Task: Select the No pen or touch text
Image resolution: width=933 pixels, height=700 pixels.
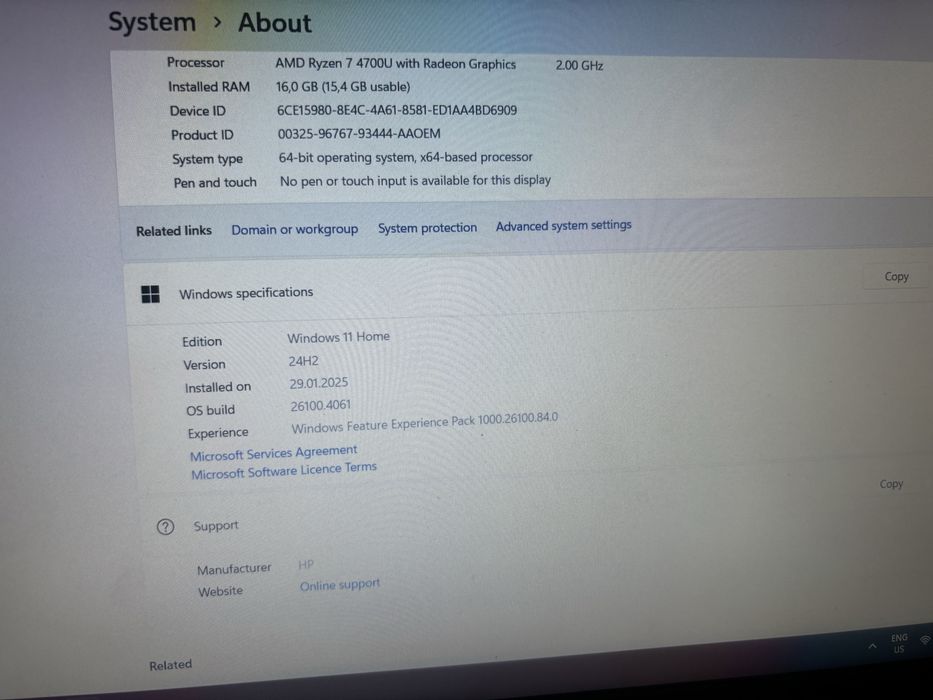Action: (x=415, y=180)
